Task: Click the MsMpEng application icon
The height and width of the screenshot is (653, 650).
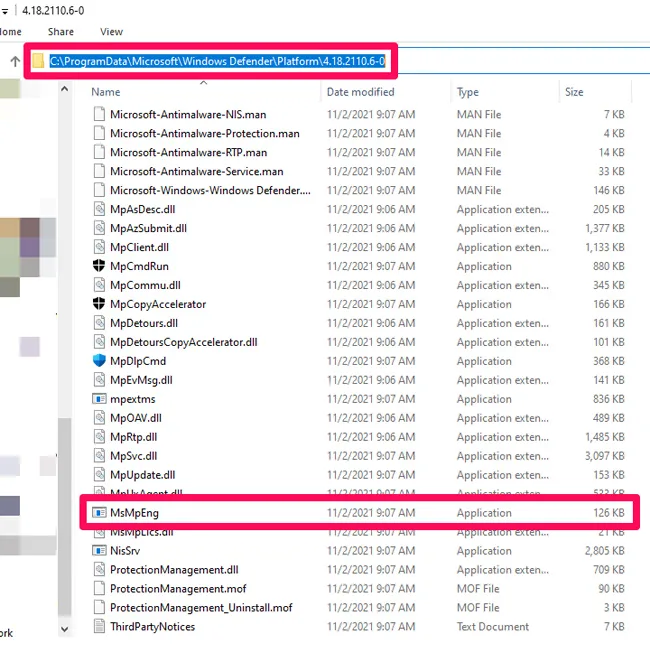Action: tap(99, 513)
